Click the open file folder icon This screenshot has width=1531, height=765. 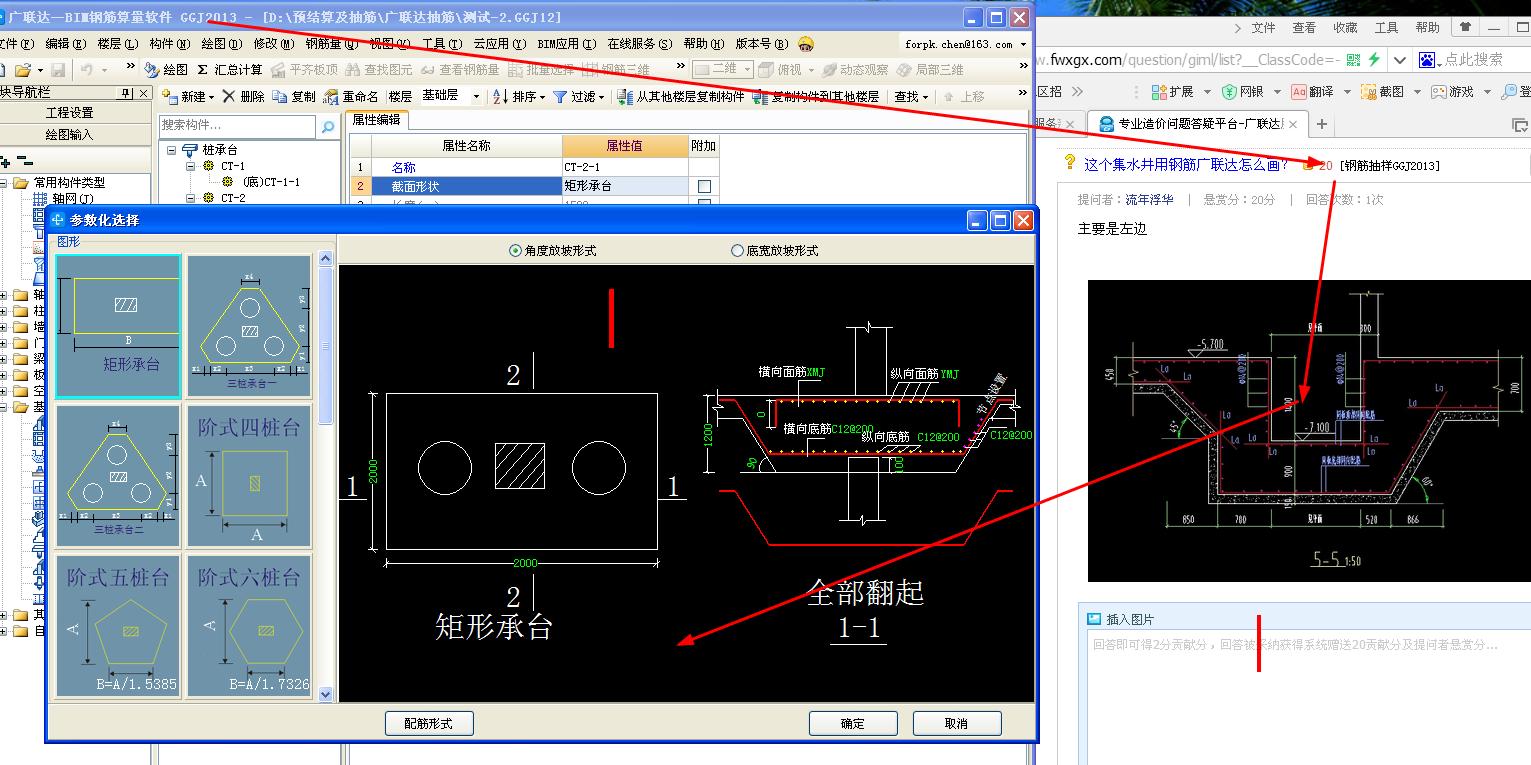23,70
